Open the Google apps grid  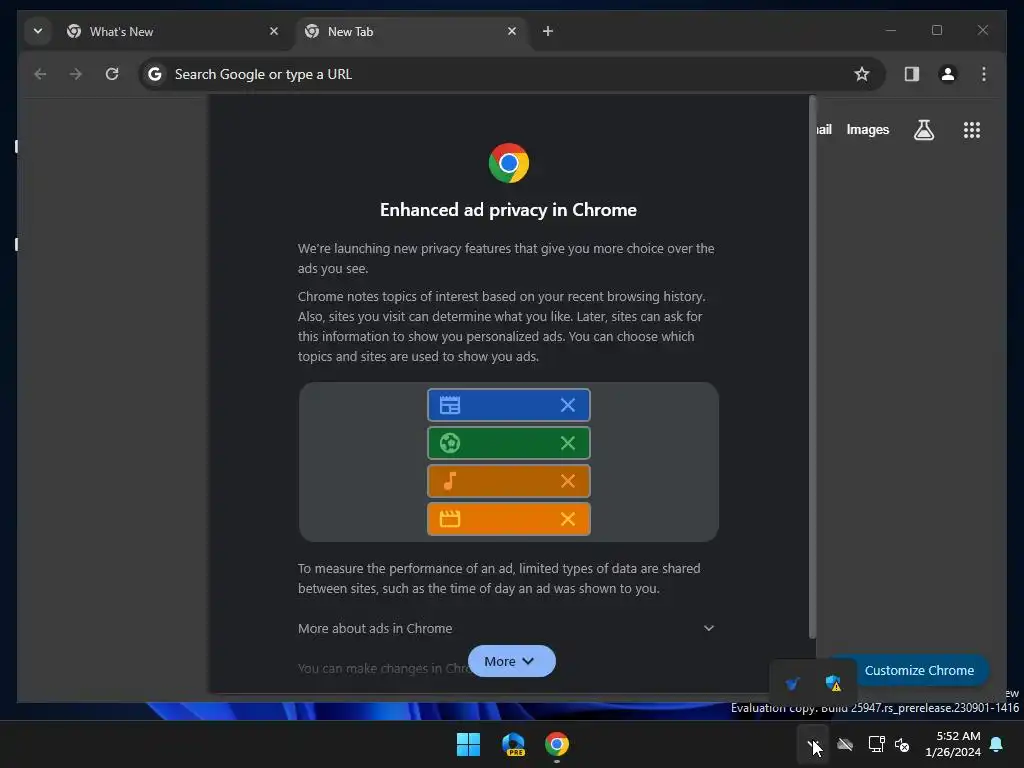(972, 130)
